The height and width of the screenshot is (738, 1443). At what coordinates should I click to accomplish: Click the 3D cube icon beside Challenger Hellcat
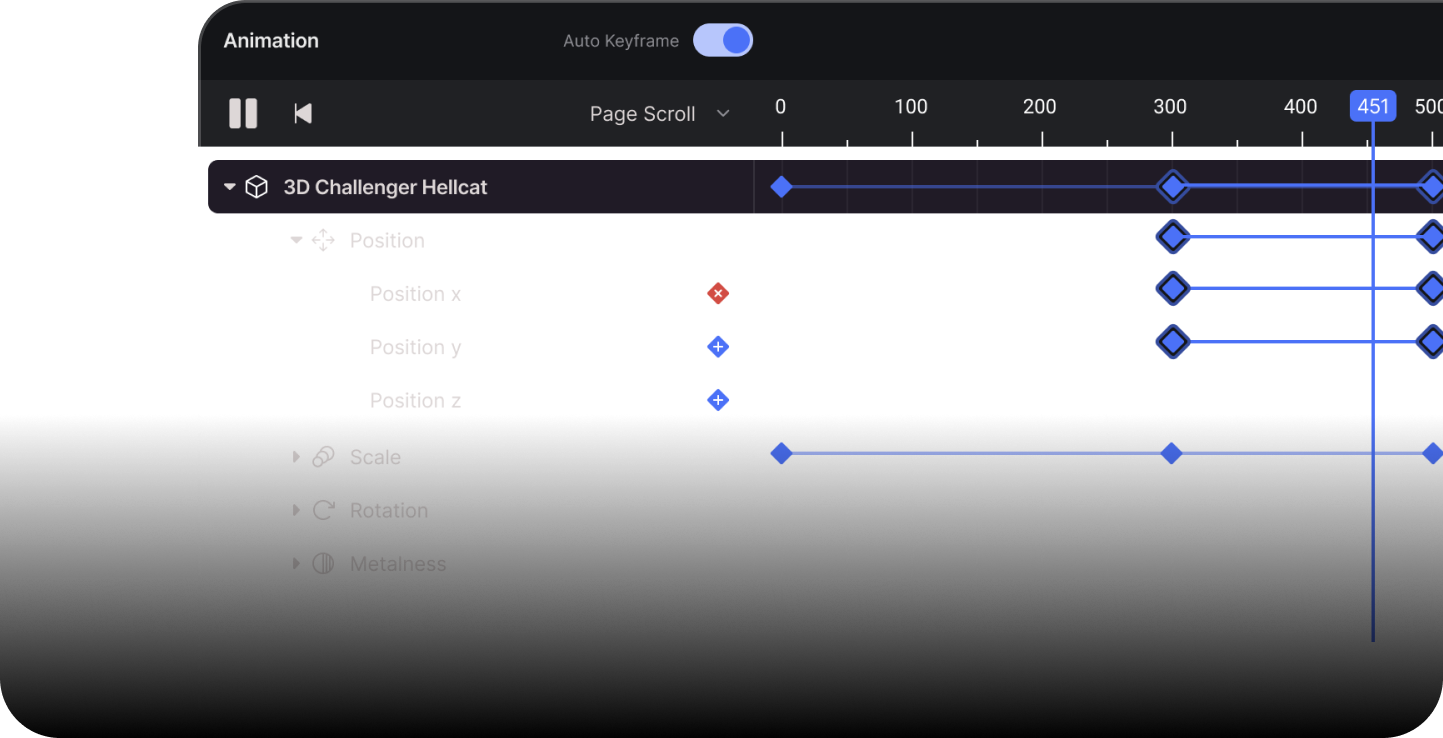click(x=257, y=187)
